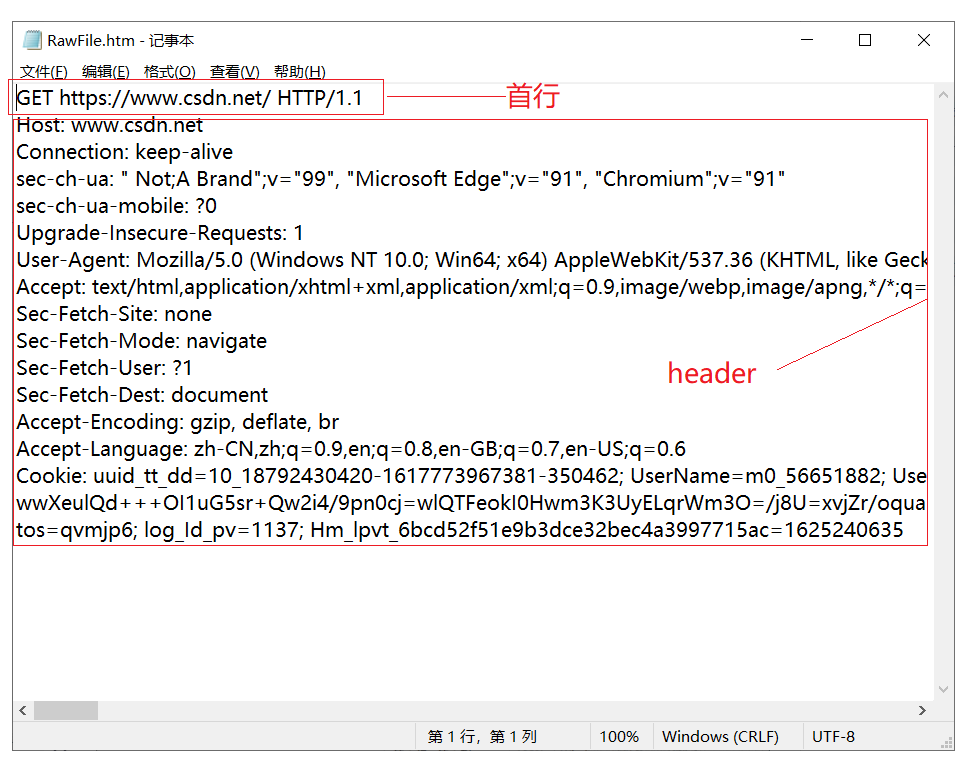This screenshot has width=979, height=758.
Task: Click the horizontal scrollbar thumb
Action: (x=66, y=711)
